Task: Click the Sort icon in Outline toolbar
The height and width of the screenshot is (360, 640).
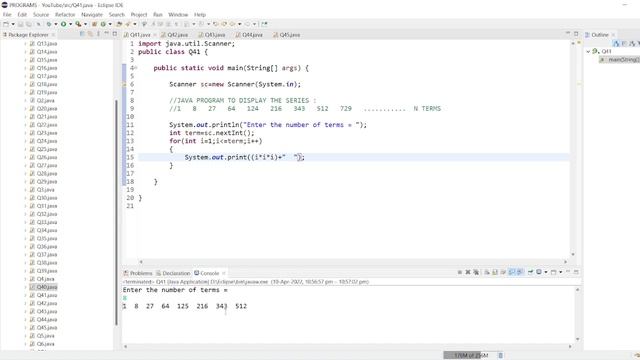Action: pyautogui.click(x=616, y=43)
